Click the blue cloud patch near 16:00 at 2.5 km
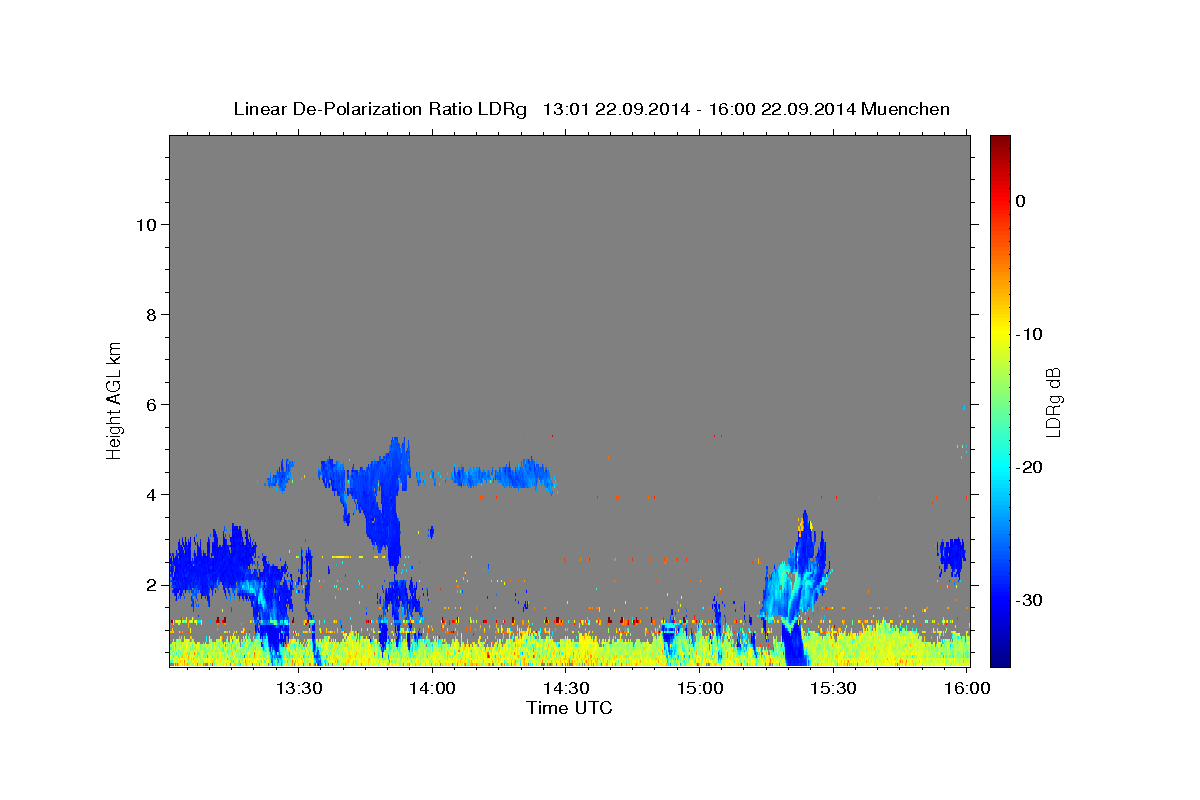This screenshot has height=800, width=1200. (952, 557)
